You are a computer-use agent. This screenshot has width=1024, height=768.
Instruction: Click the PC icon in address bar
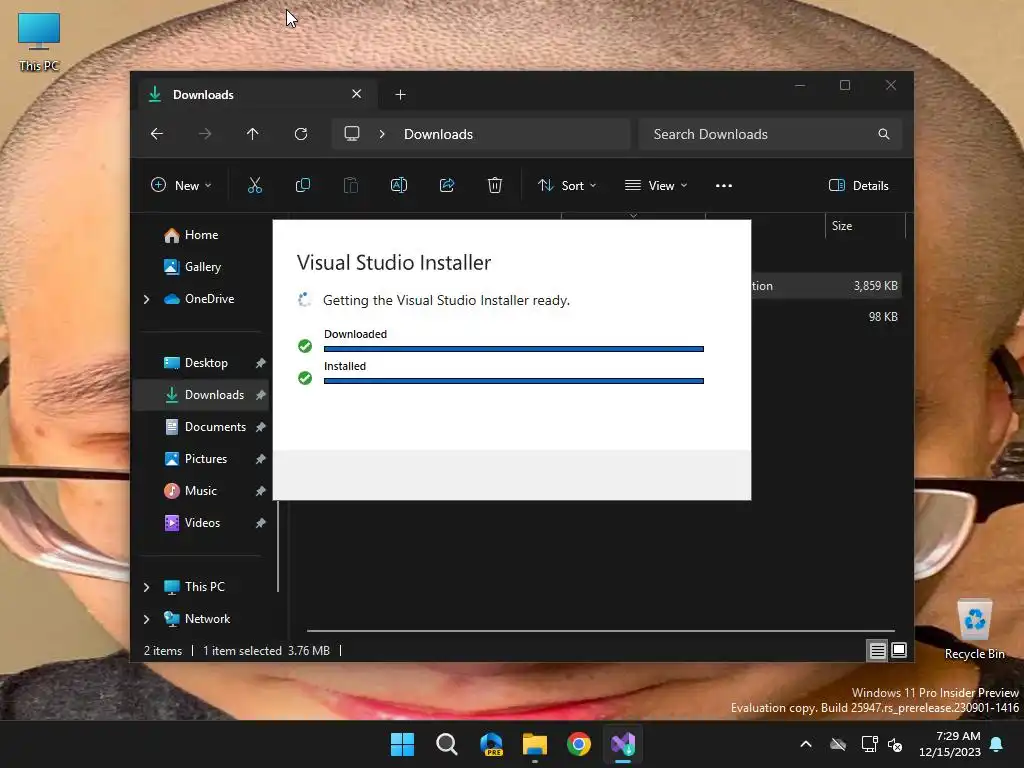(x=352, y=134)
